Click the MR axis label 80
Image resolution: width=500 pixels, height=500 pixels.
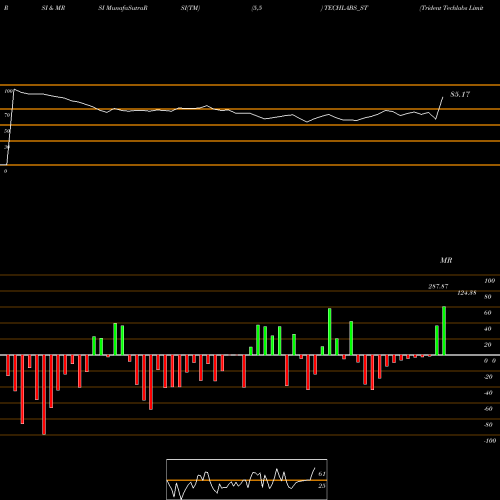[488, 297]
